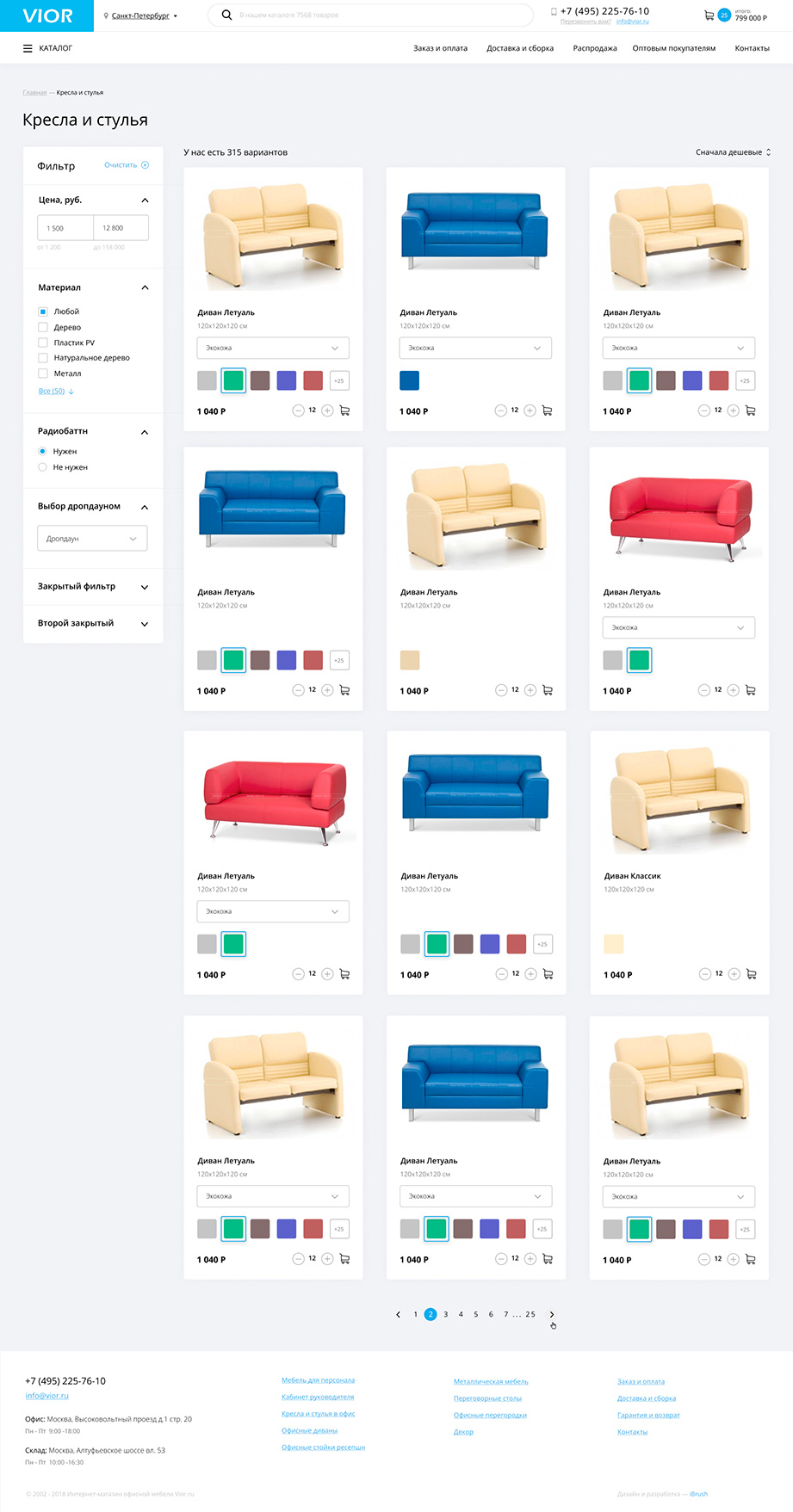Open the Офисные диваны footer link
Image resolution: width=793 pixels, height=1512 pixels.
[309, 1430]
